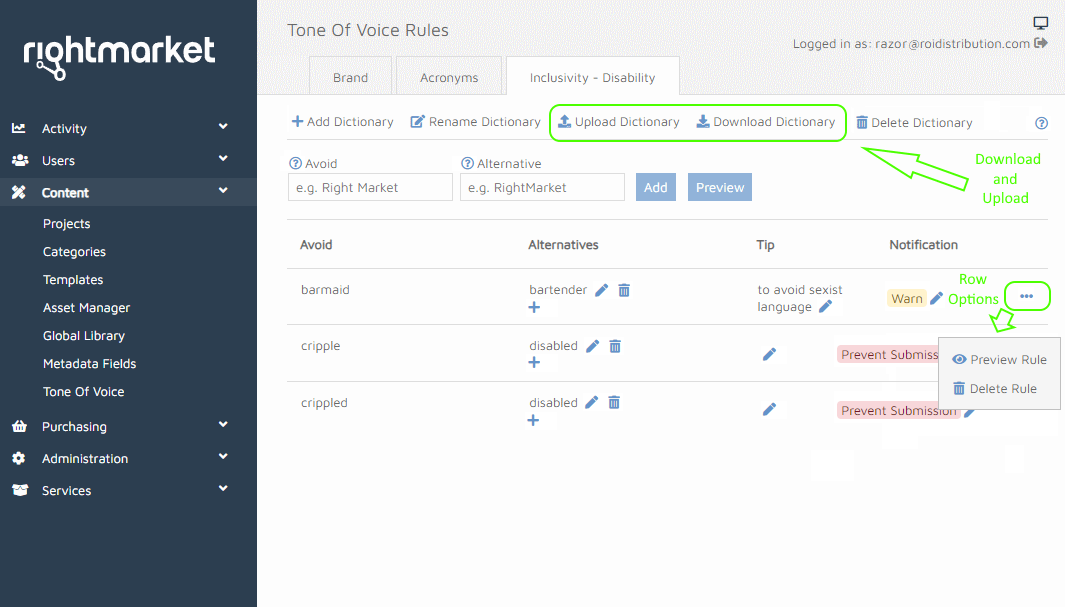
Task: Edit the tip for barmaid rule
Action: [825, 307]
